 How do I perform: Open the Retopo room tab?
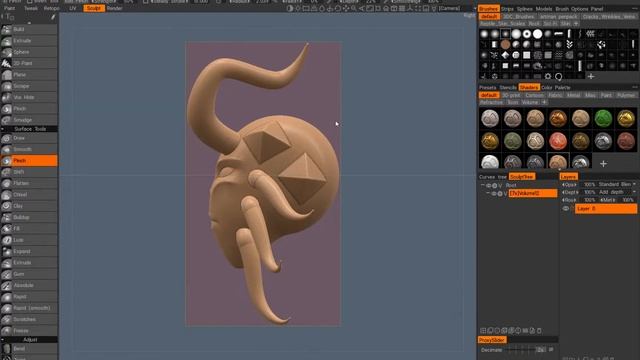(x=51, y=8)
